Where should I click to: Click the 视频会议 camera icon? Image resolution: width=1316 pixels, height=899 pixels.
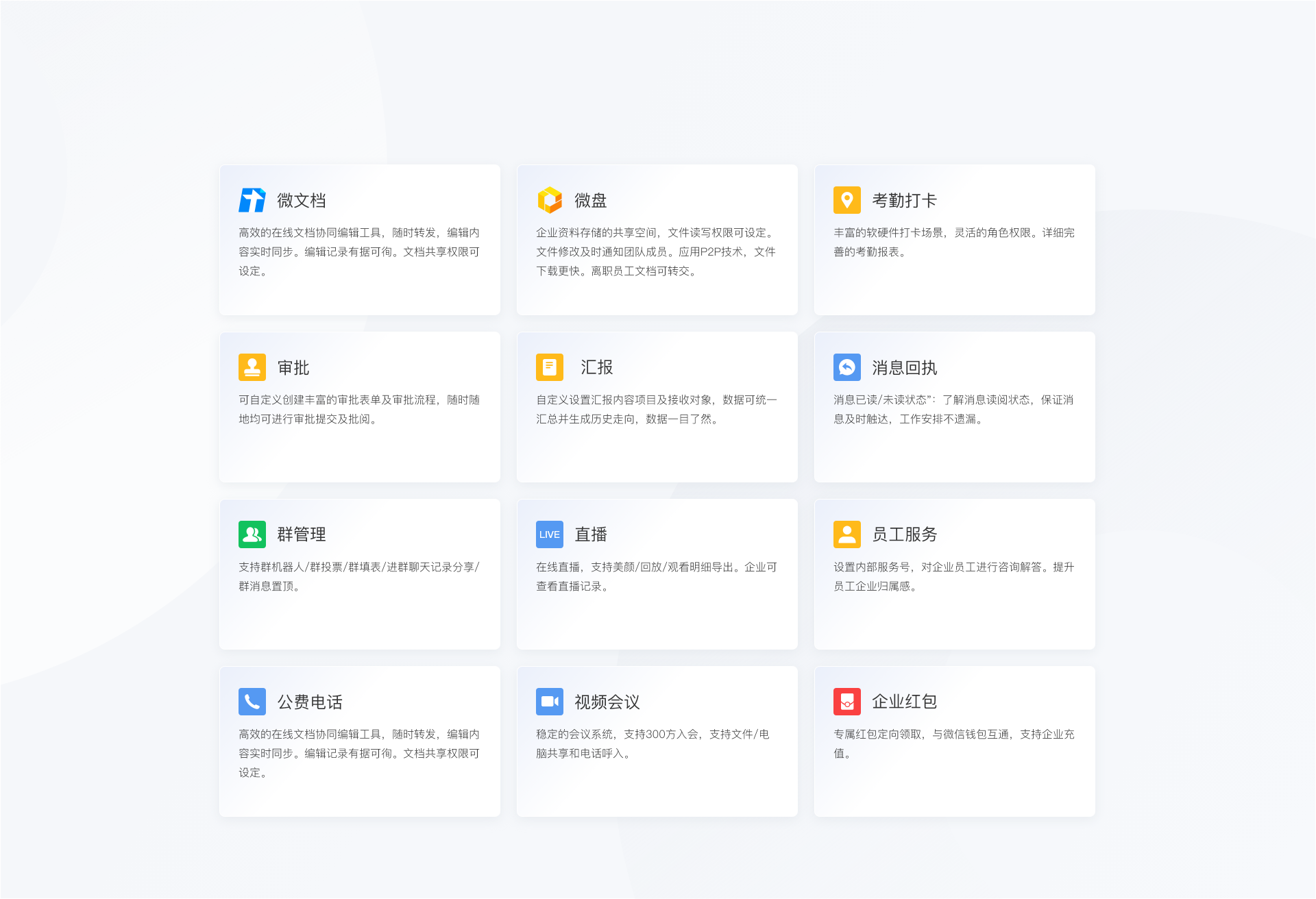pyautogui.click(x=550, y=702)
